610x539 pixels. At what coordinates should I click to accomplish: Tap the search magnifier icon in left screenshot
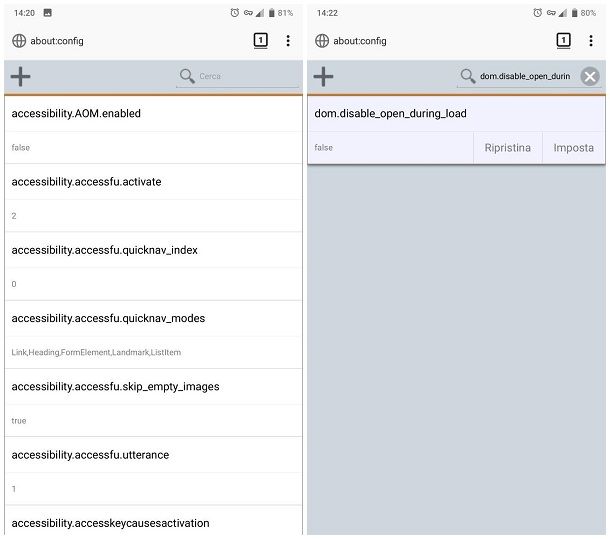(x=187, y=76)
